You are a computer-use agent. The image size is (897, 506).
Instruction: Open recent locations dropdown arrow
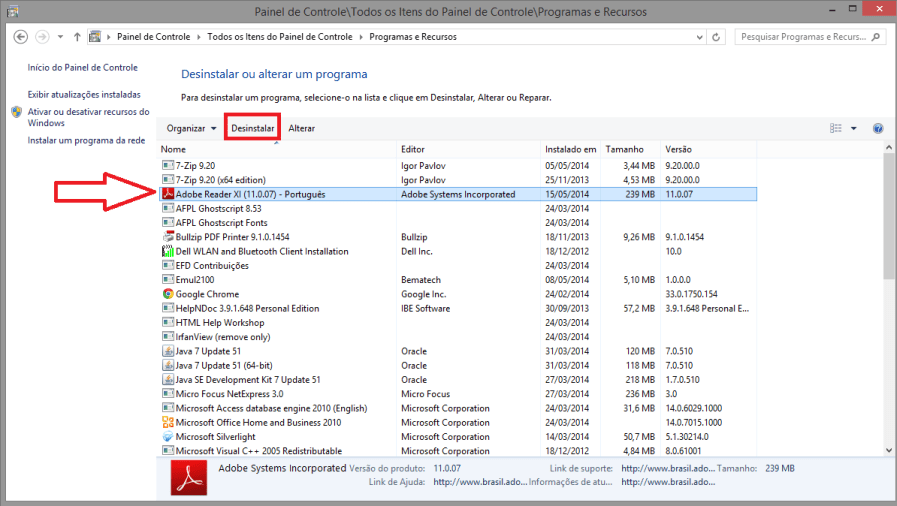(x=60, y=37)
